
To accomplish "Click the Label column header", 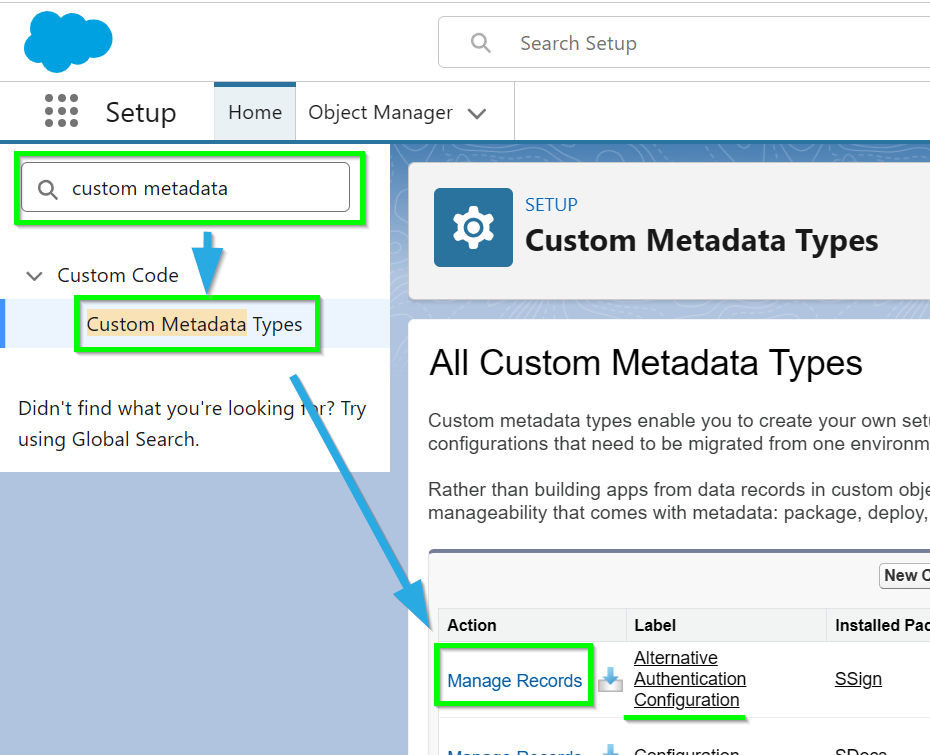I will (x=655, y=625).
